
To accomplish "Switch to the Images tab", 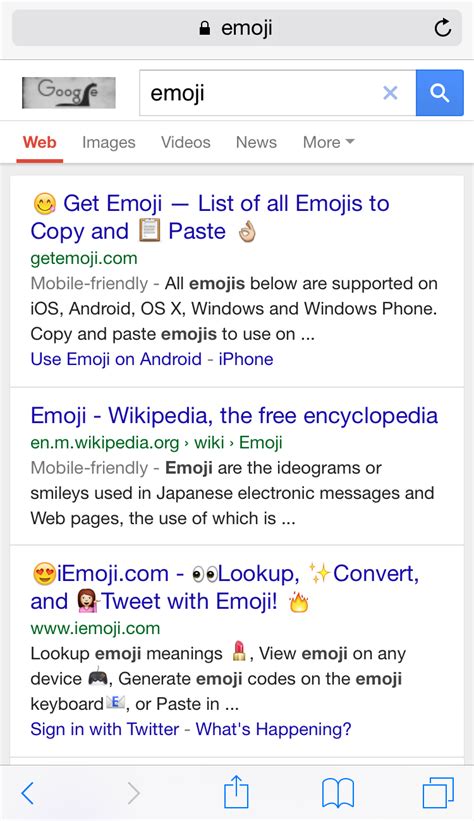I will pos(108,142).
